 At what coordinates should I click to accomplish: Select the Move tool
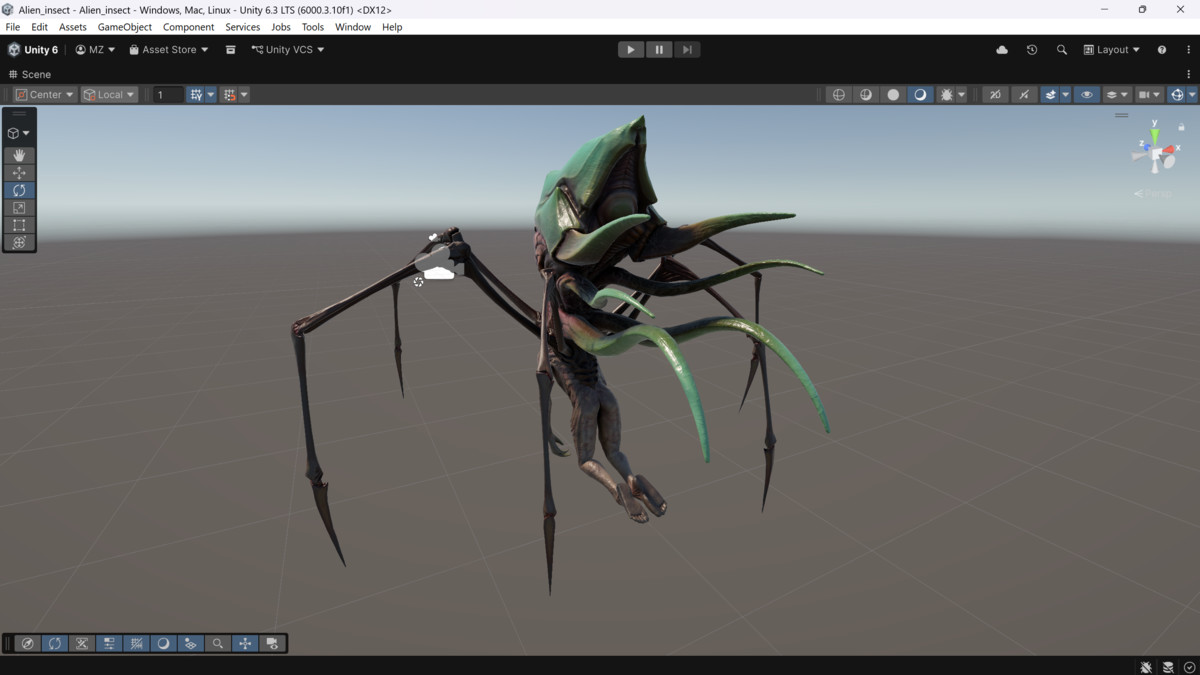click(x=18, y=172)
